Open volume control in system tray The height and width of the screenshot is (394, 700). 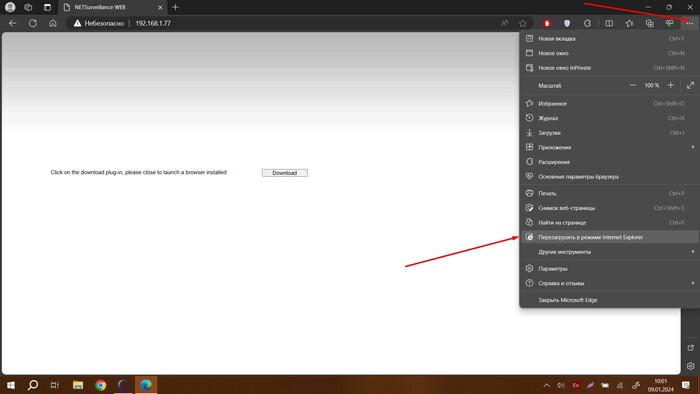tap(561, 385)
